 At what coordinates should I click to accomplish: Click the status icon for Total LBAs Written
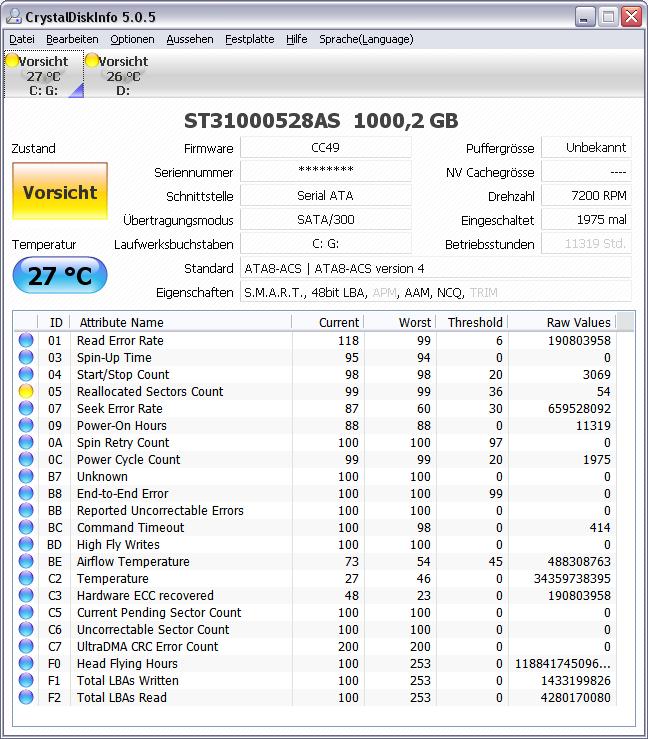26,680
